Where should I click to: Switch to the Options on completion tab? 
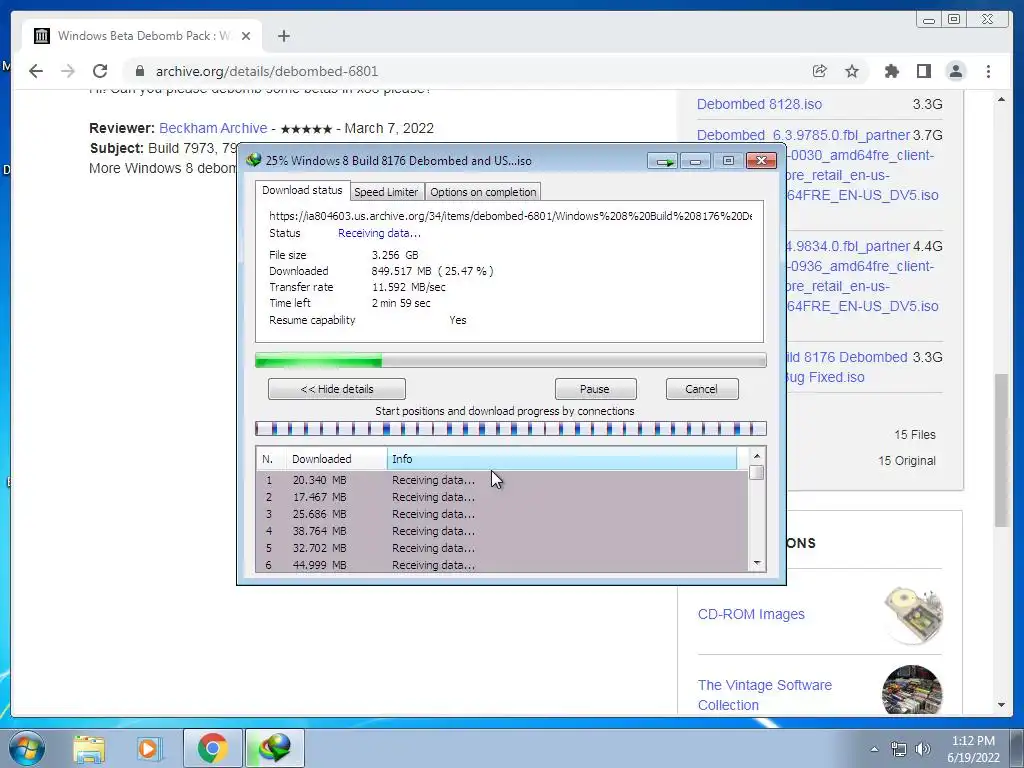[x=483, y=192]
